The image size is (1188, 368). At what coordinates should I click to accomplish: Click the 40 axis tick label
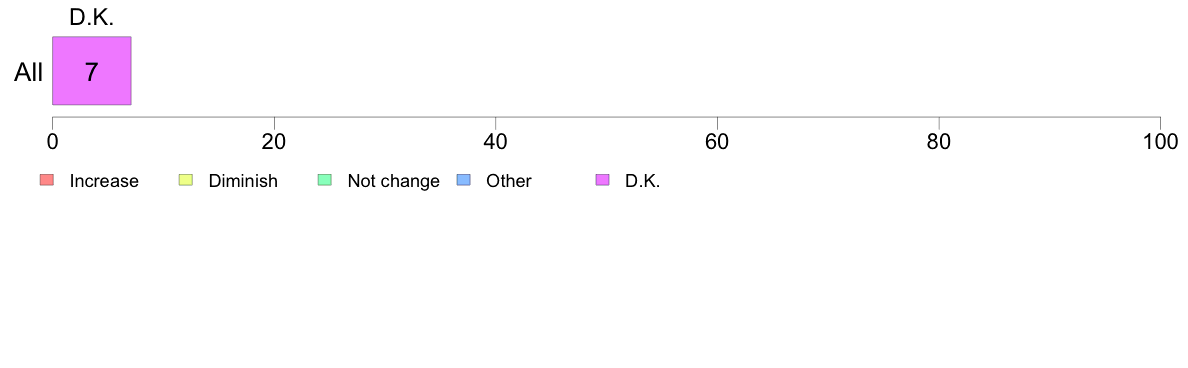click(496, 142)
